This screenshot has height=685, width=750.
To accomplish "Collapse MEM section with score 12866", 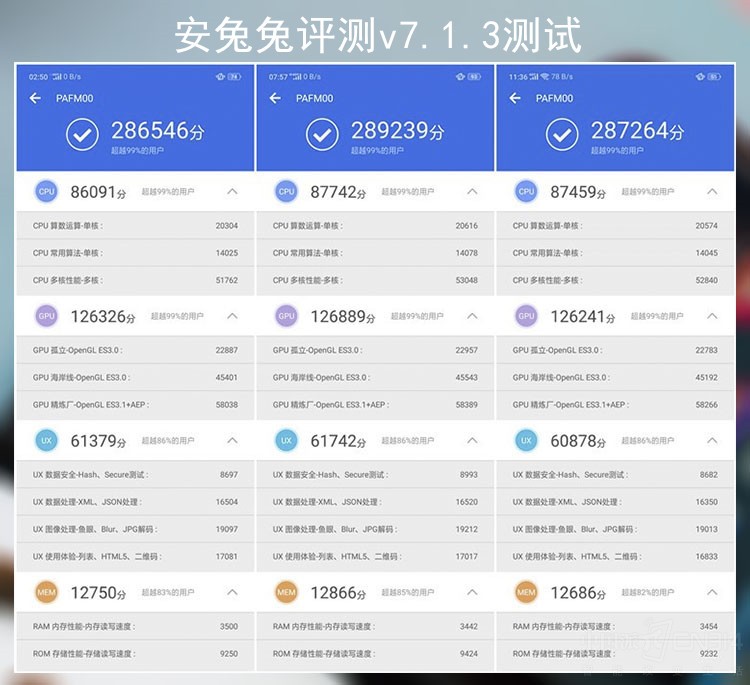I will click(x=472, y=592).
